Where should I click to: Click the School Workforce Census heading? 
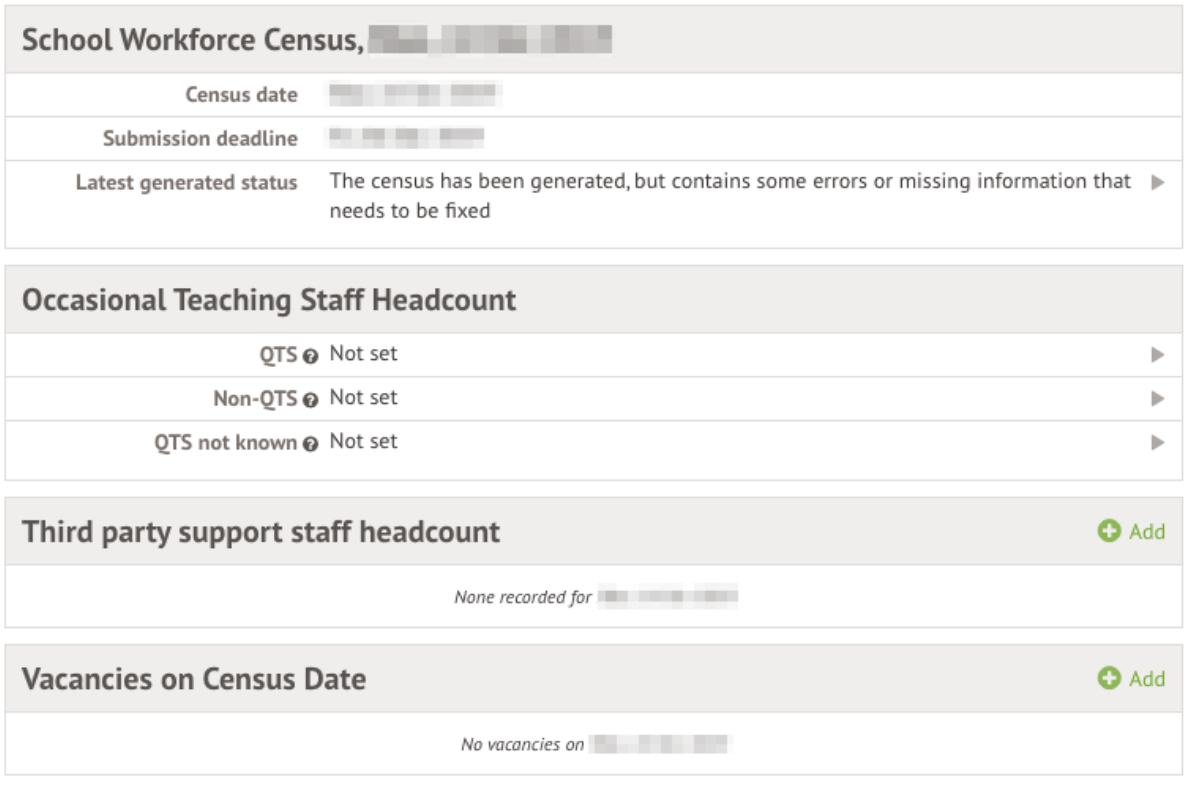click(x=192, y=40)
